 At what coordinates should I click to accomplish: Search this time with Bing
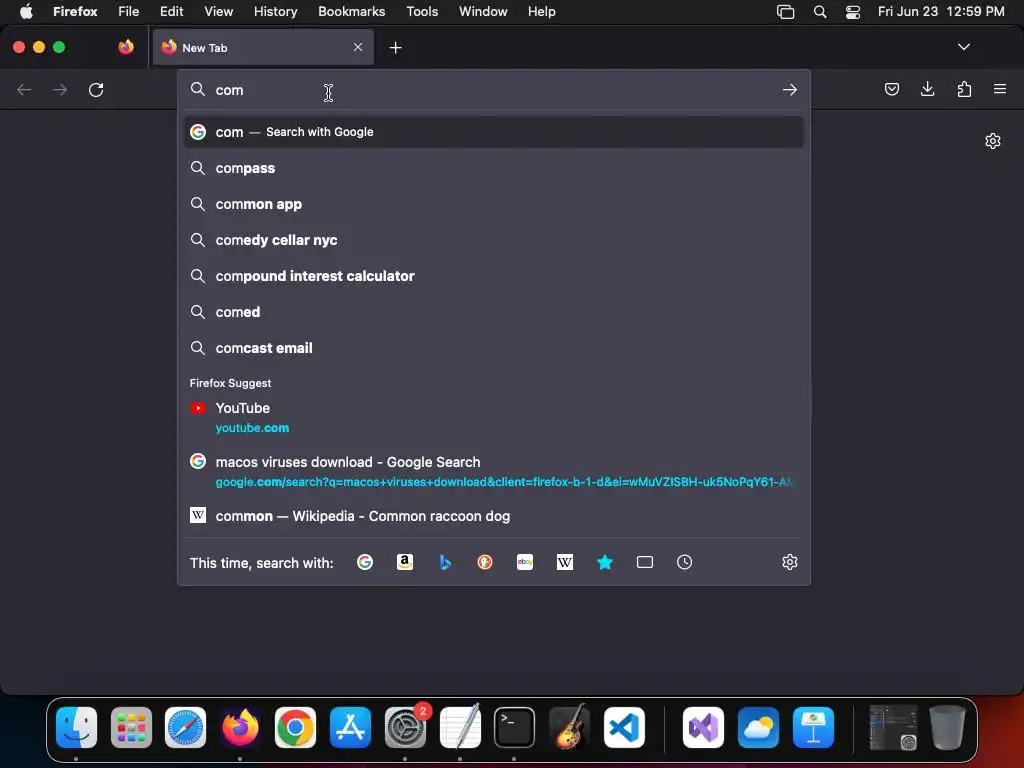click(x=445, y=562)
